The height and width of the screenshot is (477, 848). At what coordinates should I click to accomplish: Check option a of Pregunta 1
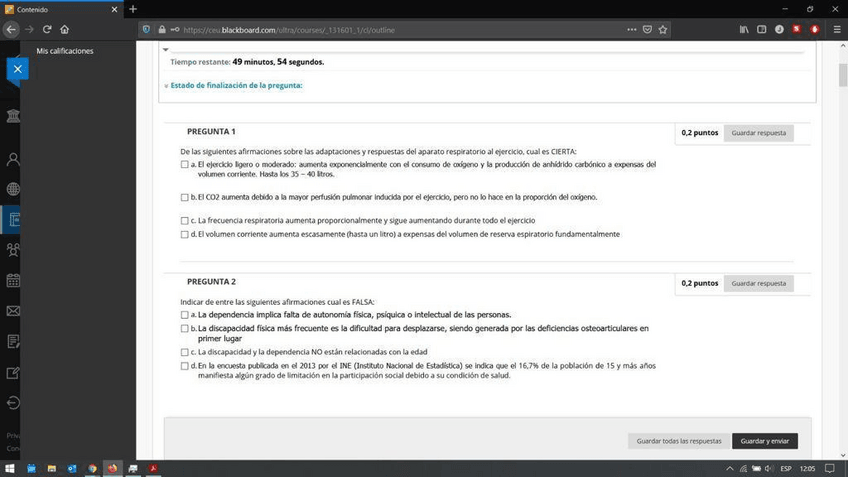point(184,164)
